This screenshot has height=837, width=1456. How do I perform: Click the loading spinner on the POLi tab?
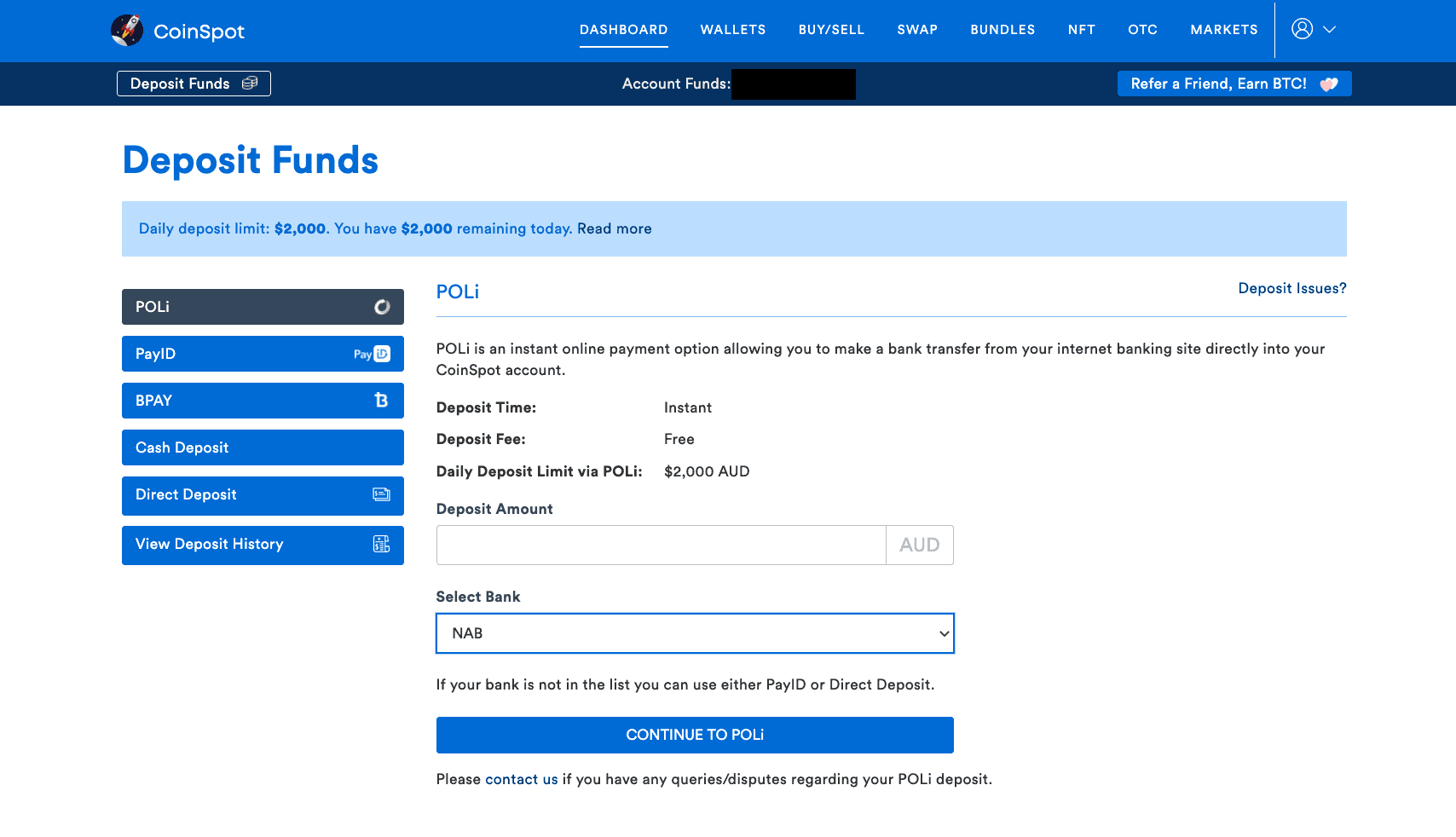(x=383, y=306)
